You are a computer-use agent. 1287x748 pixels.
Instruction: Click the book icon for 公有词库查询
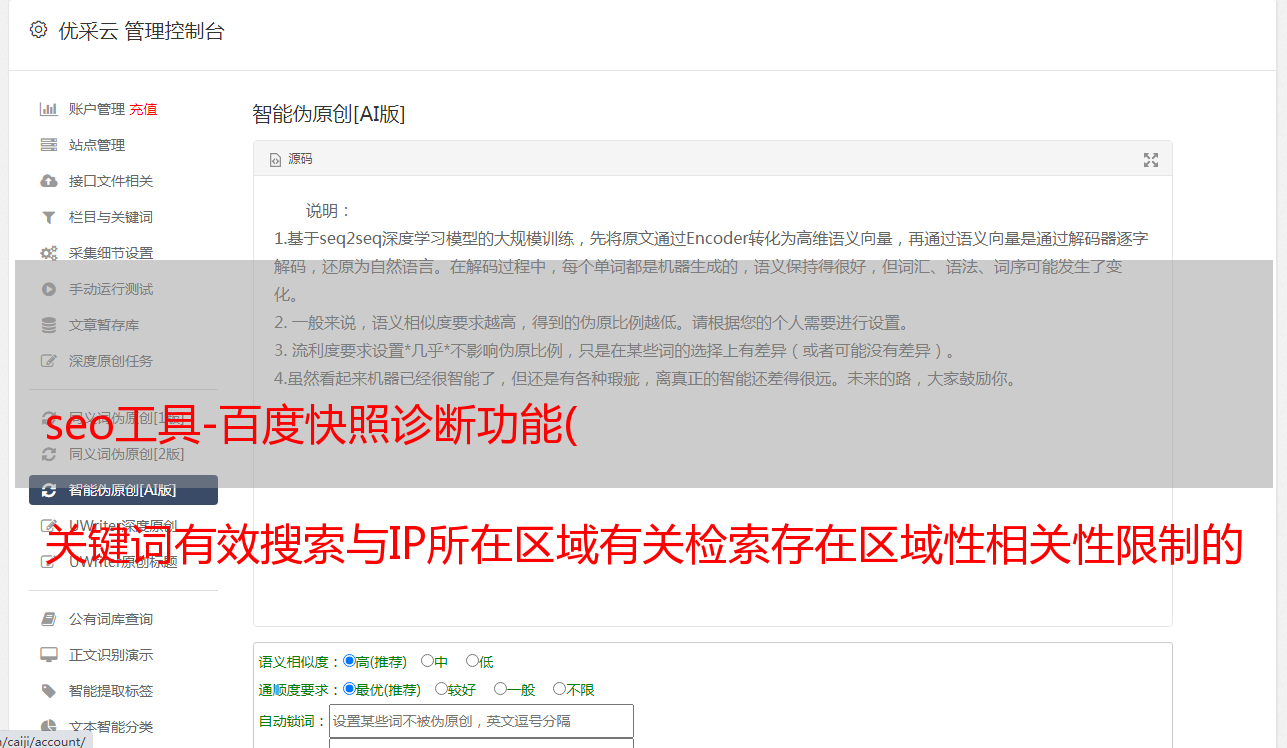click(x=48, y=619)
